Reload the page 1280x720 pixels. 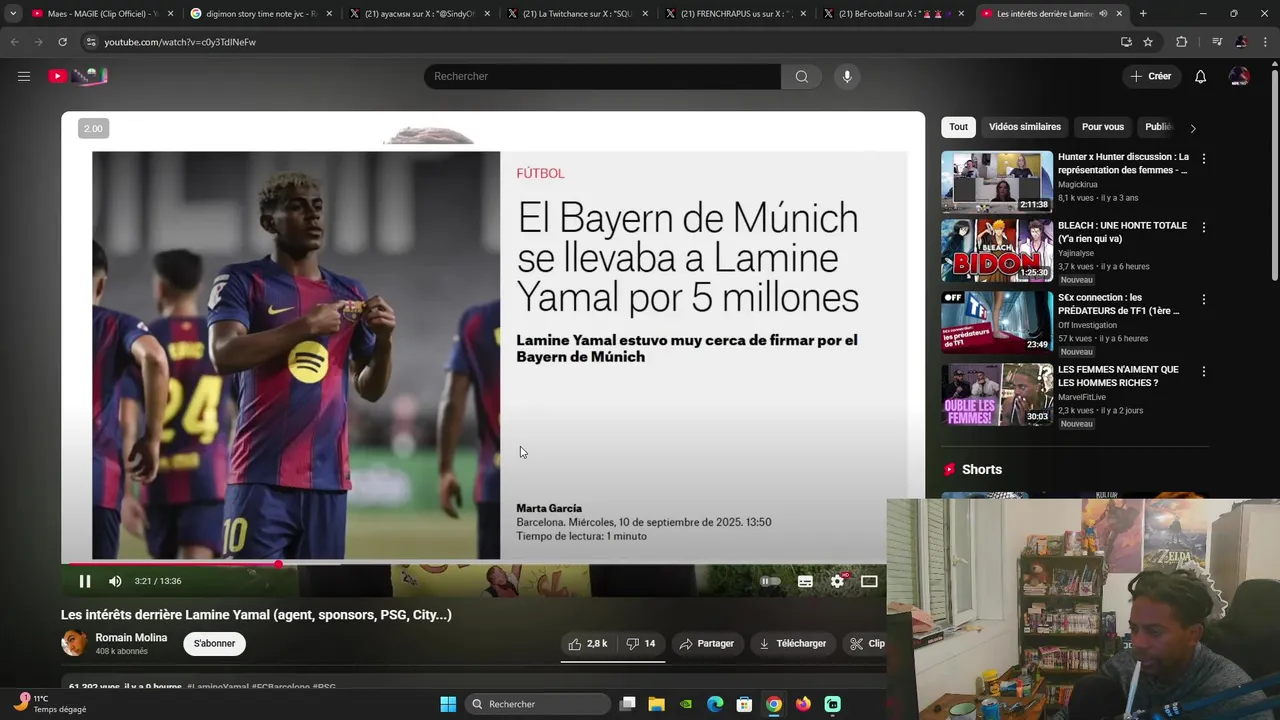(x=62, y=42)
